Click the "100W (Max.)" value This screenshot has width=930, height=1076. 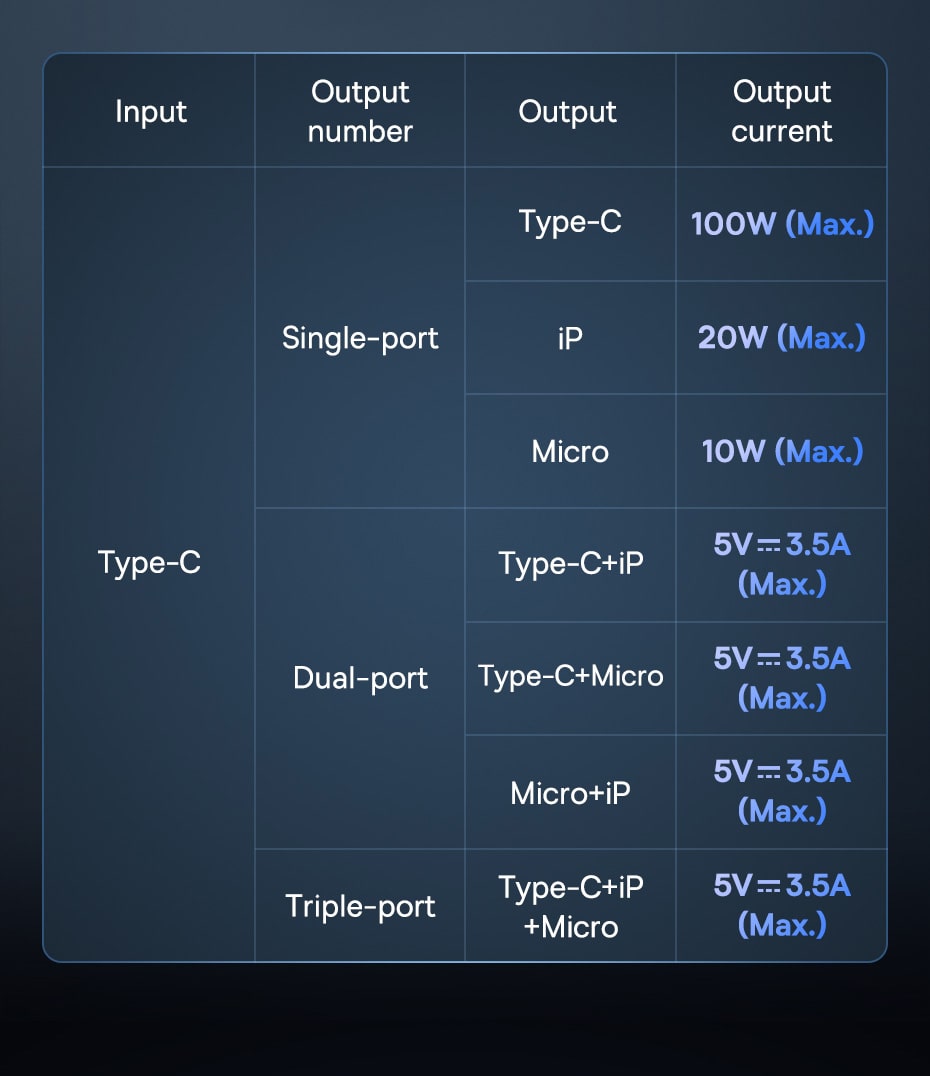[x=782, y=223]
